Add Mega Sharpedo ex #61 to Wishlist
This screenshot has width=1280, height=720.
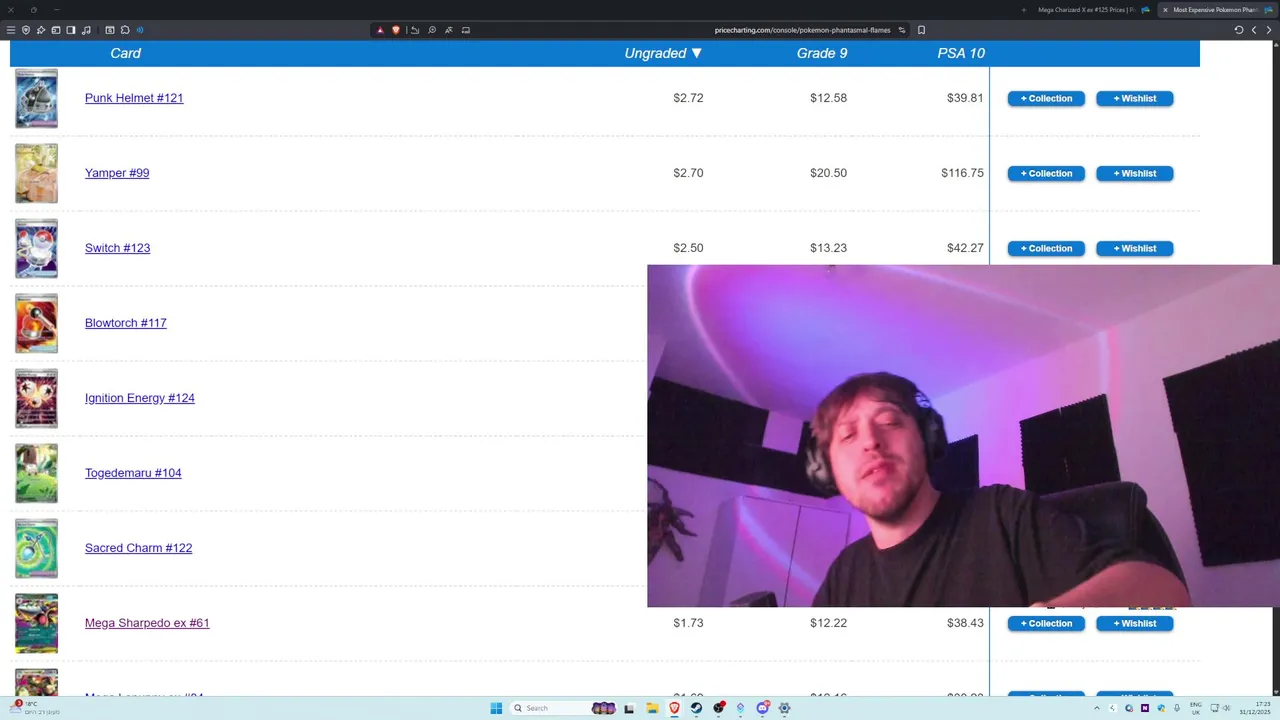1135,623
